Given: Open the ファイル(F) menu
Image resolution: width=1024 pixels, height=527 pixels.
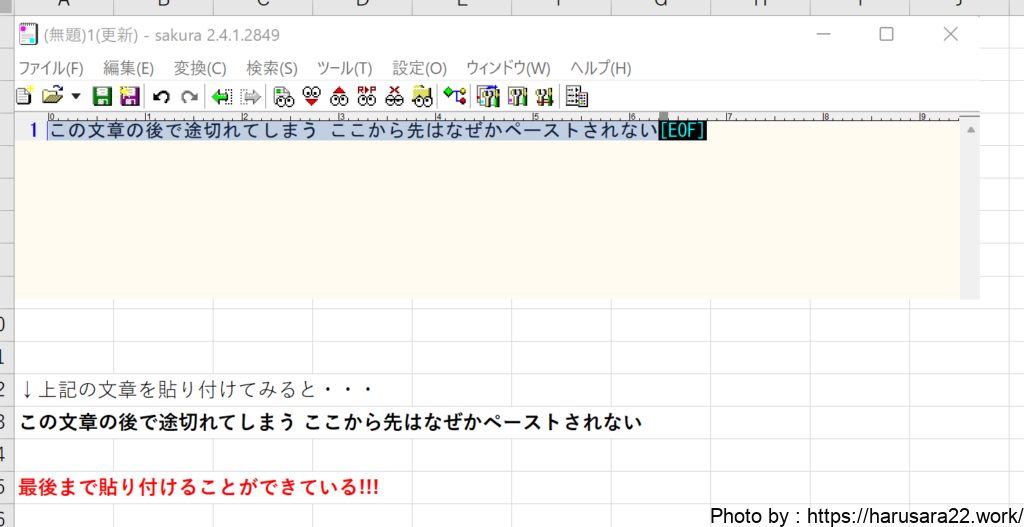Looking at the screenshot, I should [x=51, y=68].
